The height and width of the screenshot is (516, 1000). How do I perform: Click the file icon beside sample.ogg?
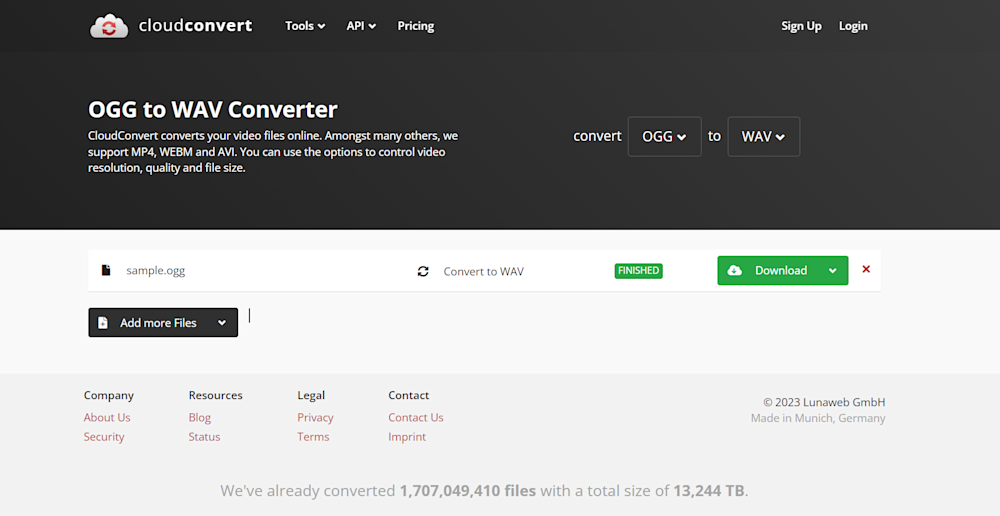point(106,270)
